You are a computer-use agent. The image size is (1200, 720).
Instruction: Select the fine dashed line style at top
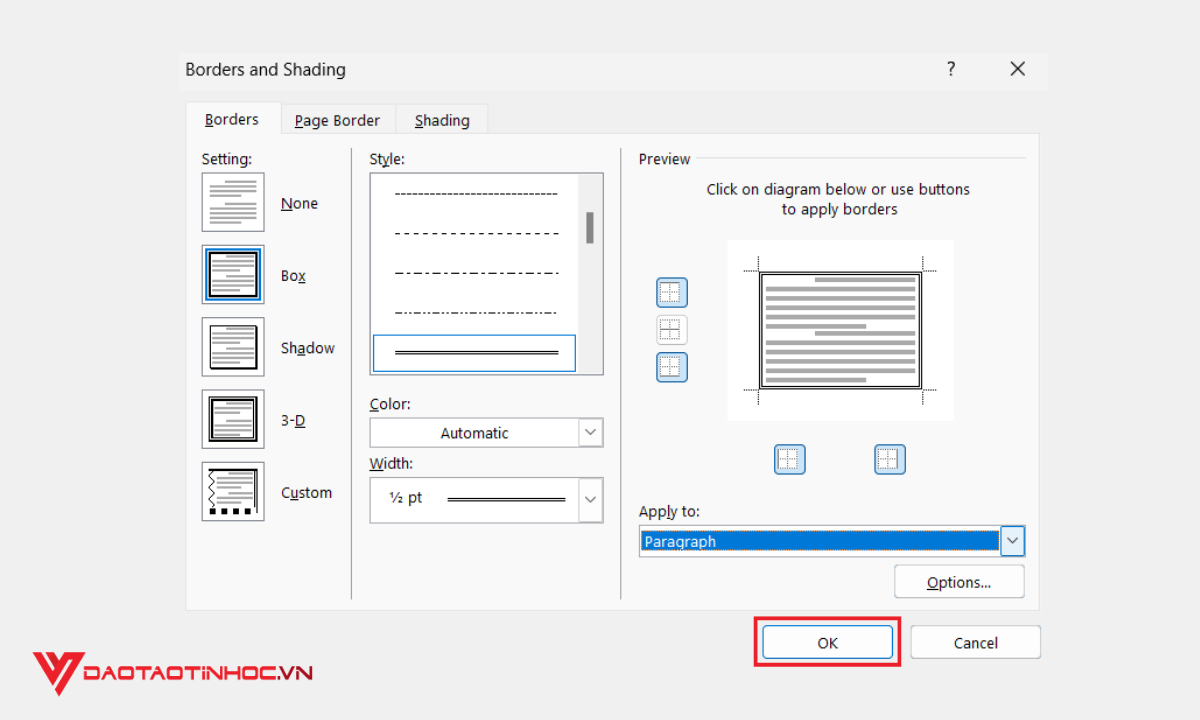(x=475, y=193)
